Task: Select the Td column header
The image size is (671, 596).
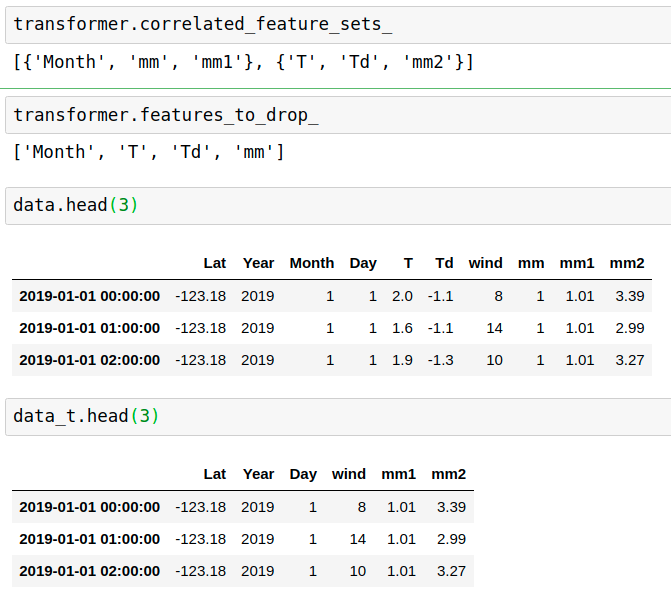Action: point(444,263)
